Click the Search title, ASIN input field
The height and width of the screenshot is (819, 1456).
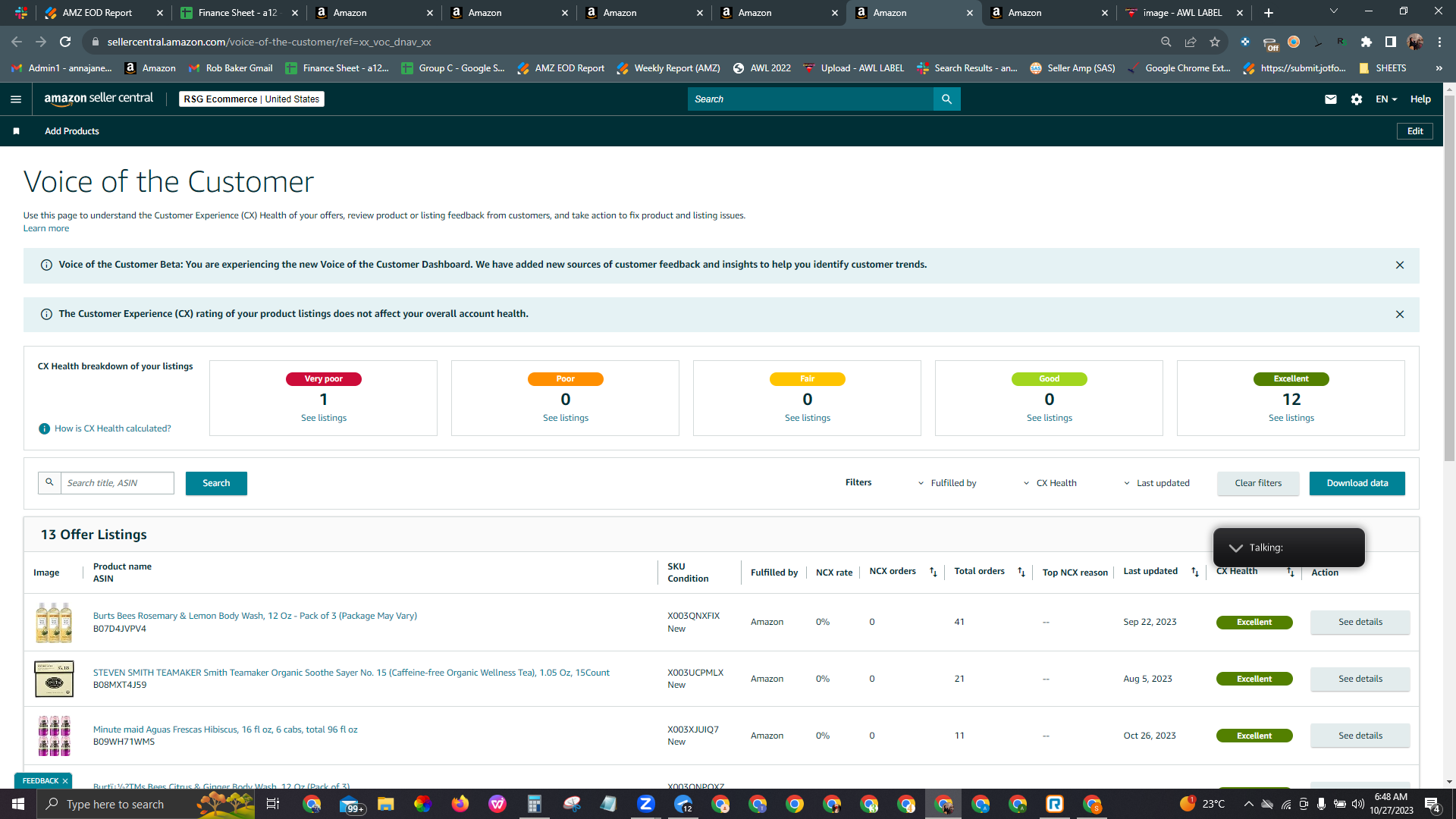point(118,484)
